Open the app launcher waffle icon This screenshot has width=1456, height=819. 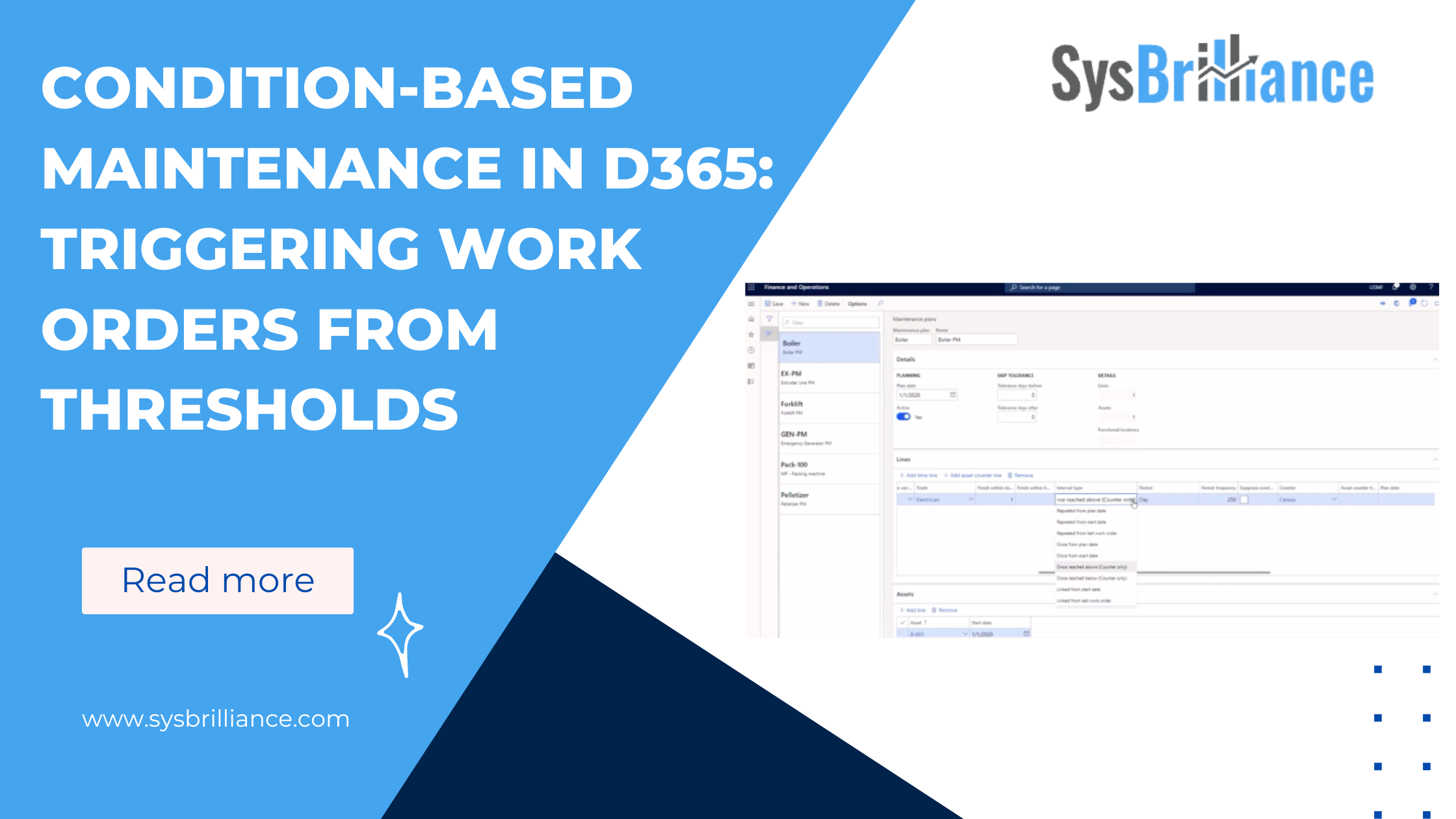point(751,287)
